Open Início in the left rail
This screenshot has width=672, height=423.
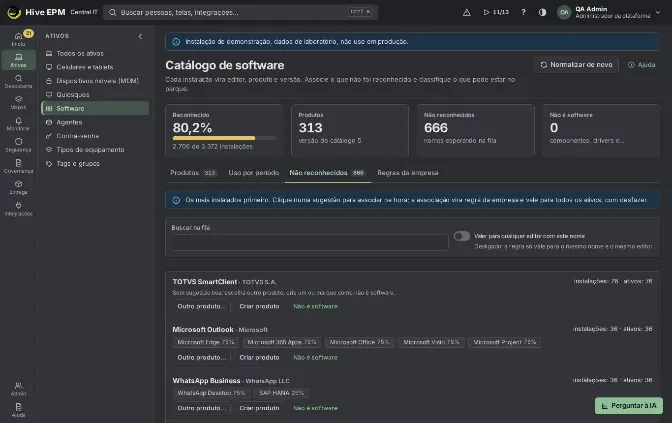pyautogui.click(x=18, y=39)
